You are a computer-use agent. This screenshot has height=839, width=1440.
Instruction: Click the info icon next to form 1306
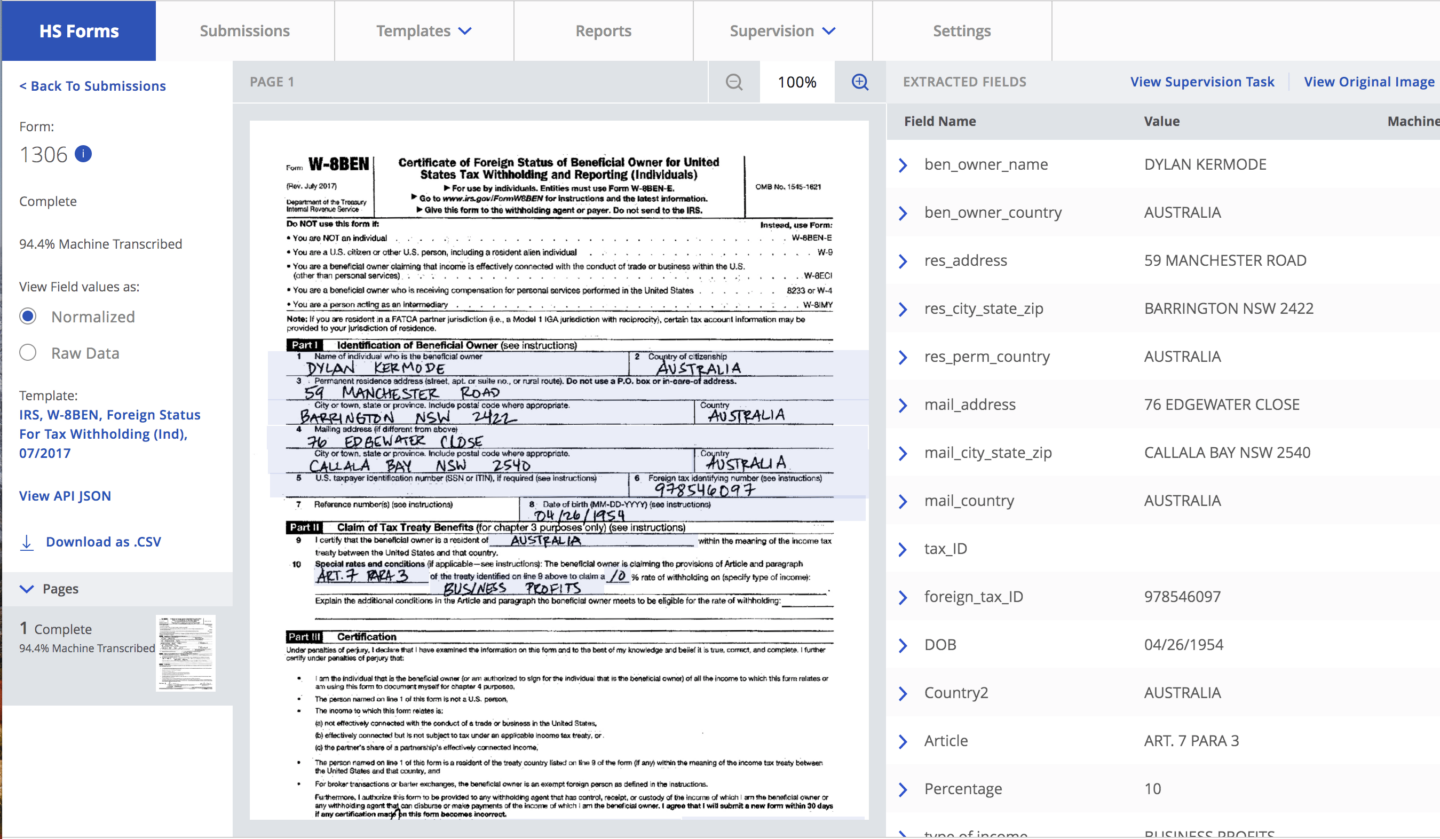[x=84, y=154]
